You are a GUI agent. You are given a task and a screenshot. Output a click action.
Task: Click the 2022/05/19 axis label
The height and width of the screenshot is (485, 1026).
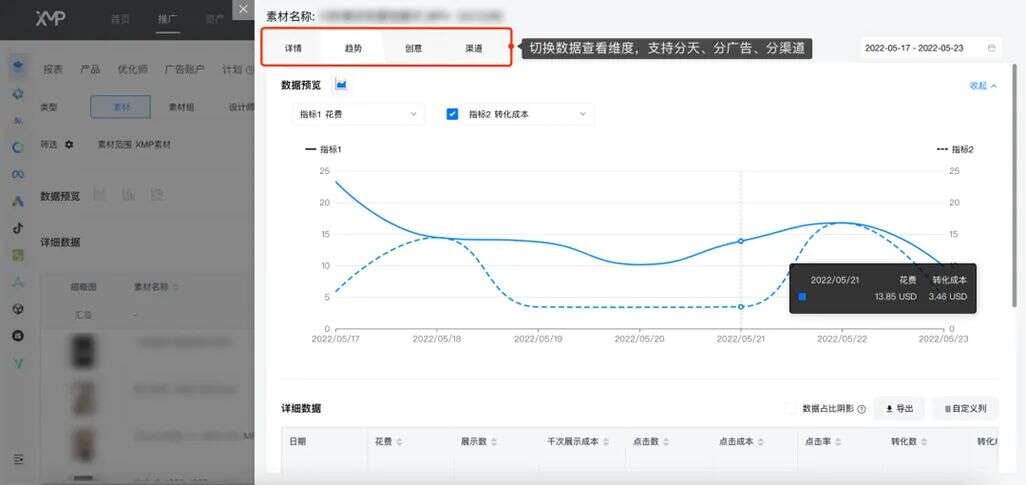click(539, 339)
